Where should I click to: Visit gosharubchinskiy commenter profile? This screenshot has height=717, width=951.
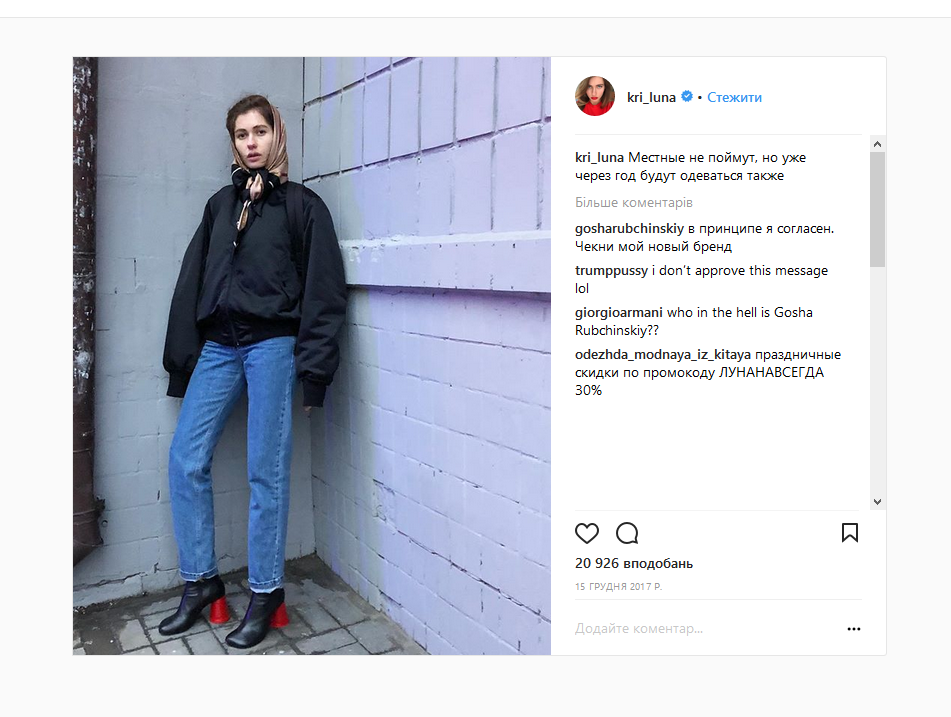tap(629, 229)
